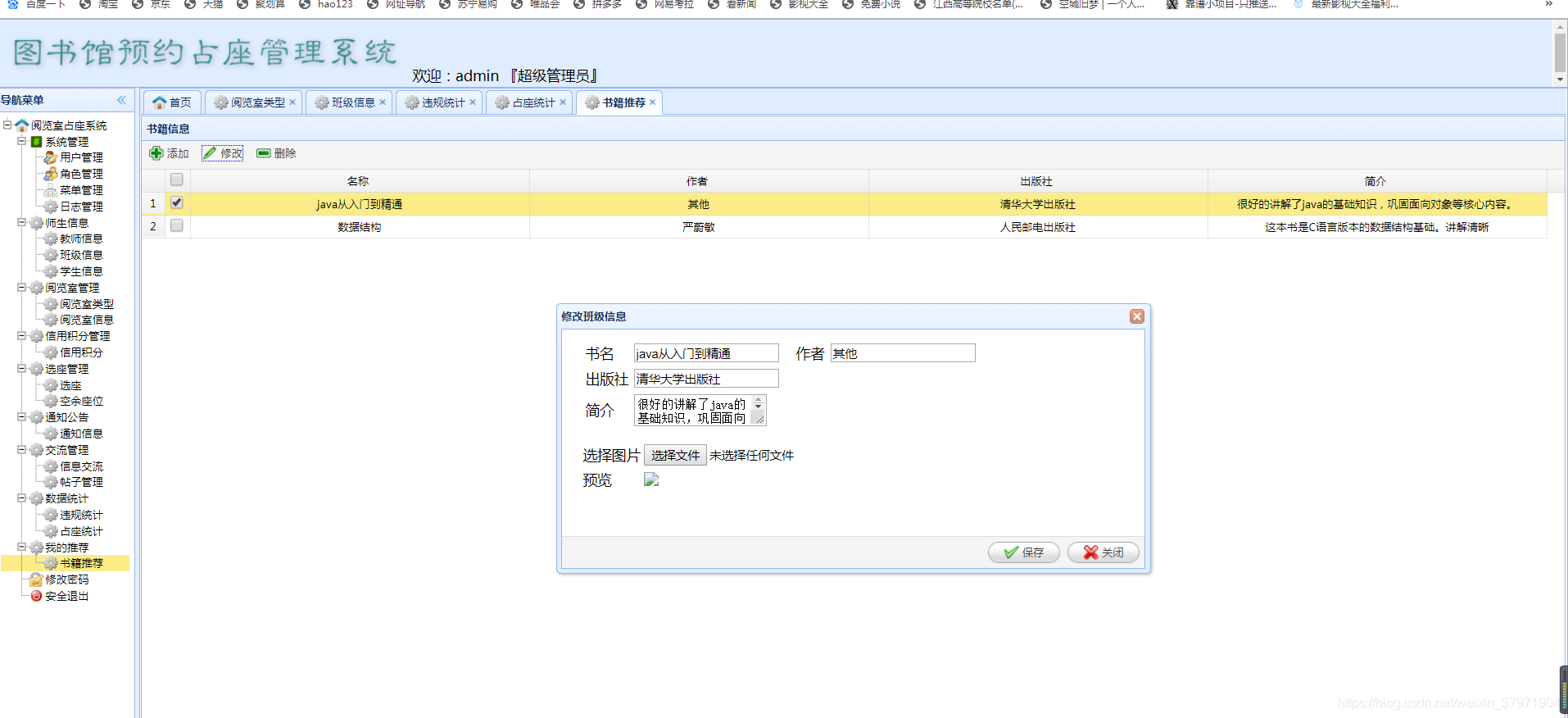Viewport: 1568px width, 718px height.
Task: Close the 违规统计 tab
Action: coord(473,102)
